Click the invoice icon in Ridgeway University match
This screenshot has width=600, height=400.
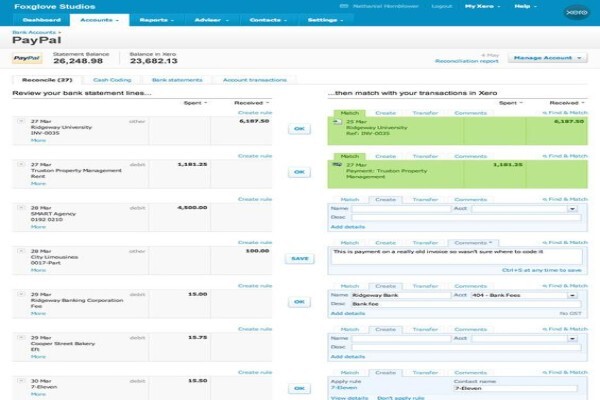tap(337, 122)
